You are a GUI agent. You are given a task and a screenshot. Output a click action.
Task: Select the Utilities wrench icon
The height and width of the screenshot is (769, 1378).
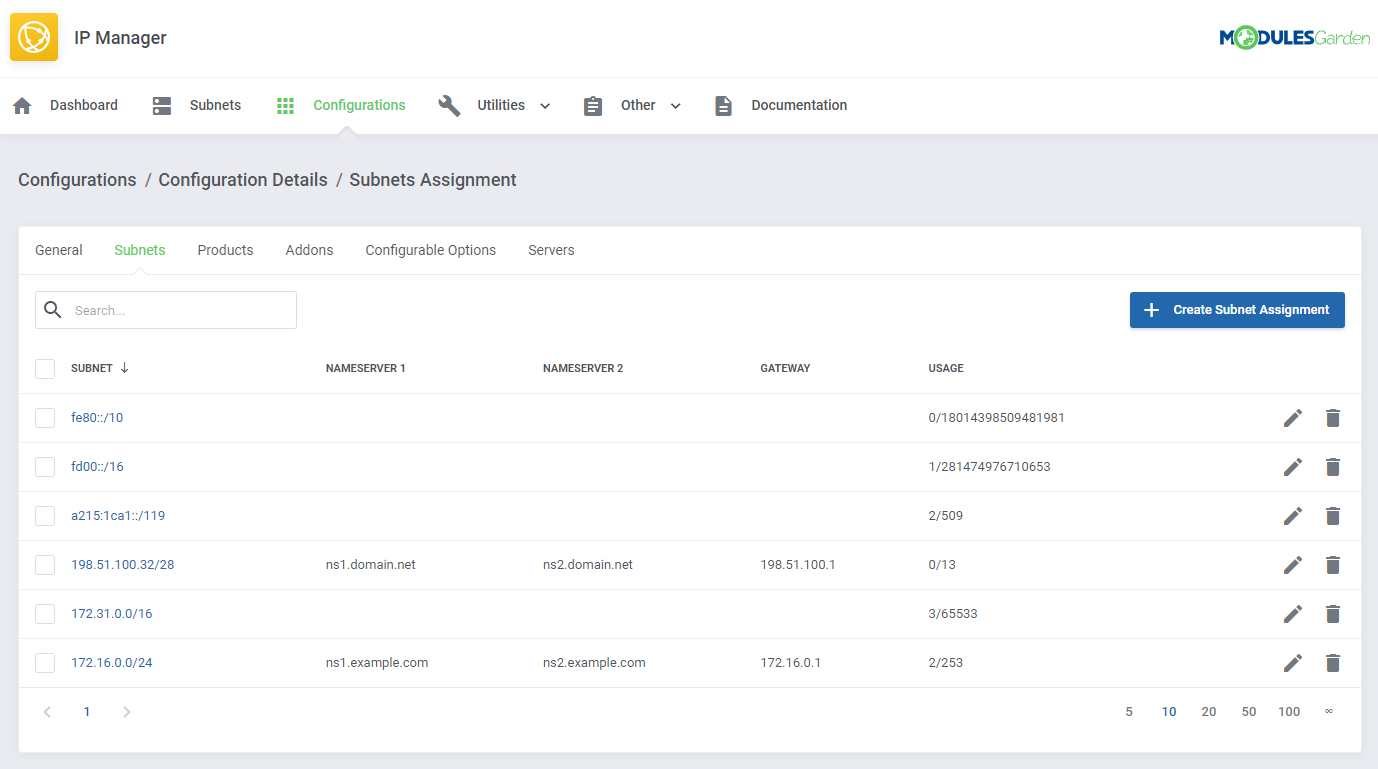[x=449, y=104]
